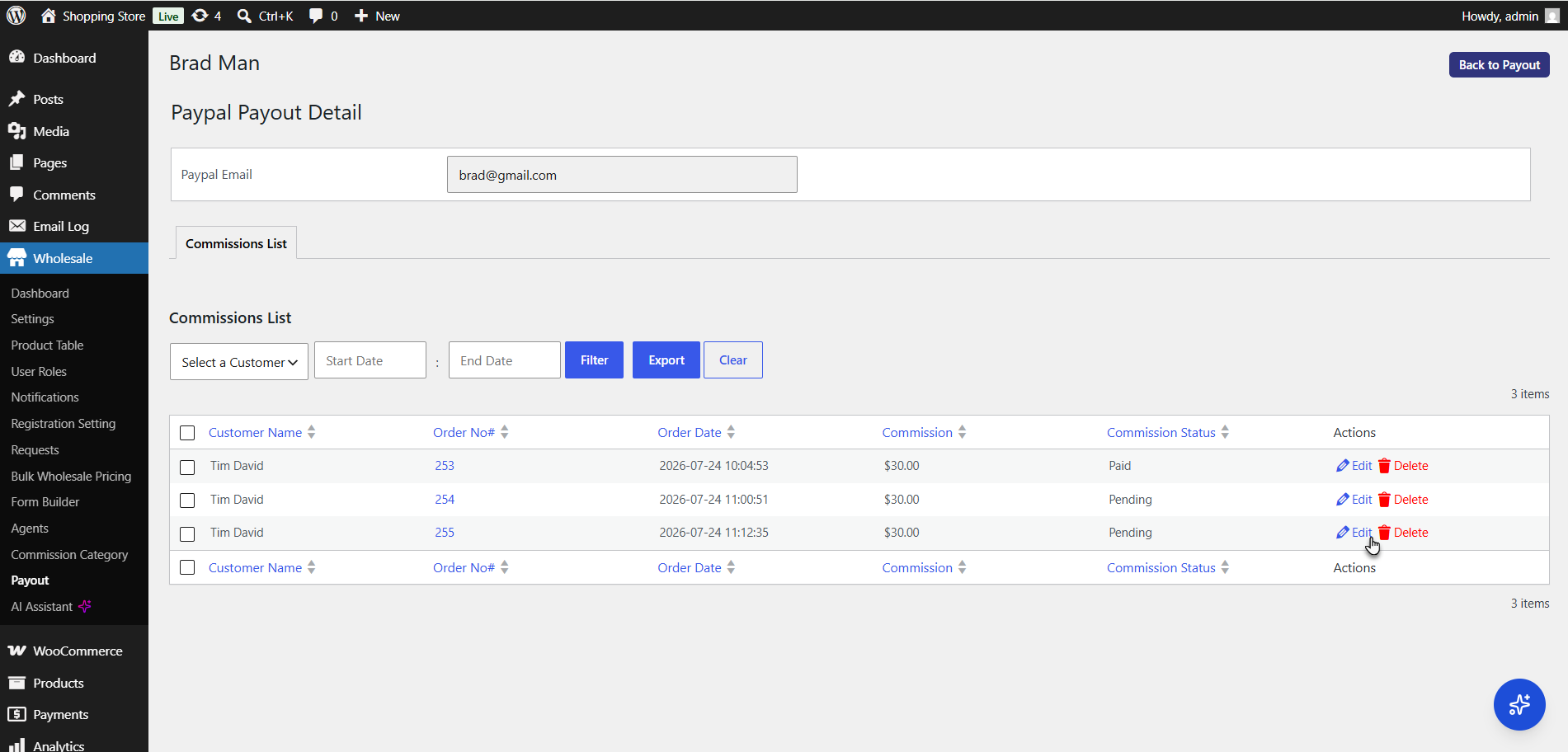Open the updates icon showing 4
The image size is (1568, 752).
[200, 16]
